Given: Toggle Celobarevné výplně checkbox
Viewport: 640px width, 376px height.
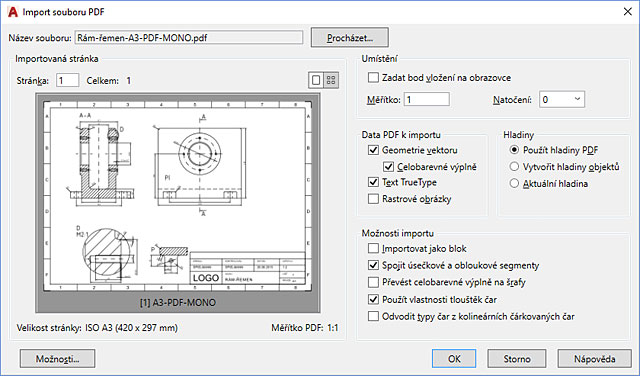Looking at the screenshot, I should click(x=388, y=167).
